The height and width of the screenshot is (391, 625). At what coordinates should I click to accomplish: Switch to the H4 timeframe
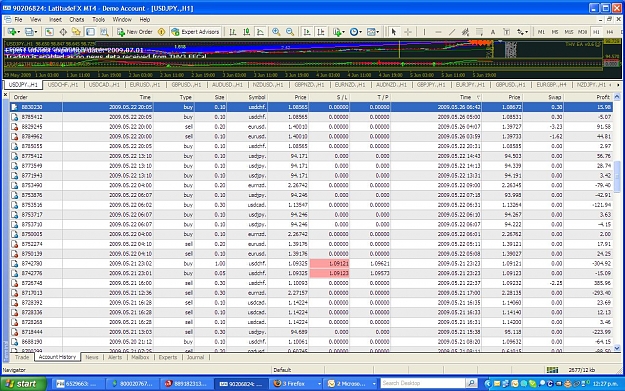coord(609,32)
